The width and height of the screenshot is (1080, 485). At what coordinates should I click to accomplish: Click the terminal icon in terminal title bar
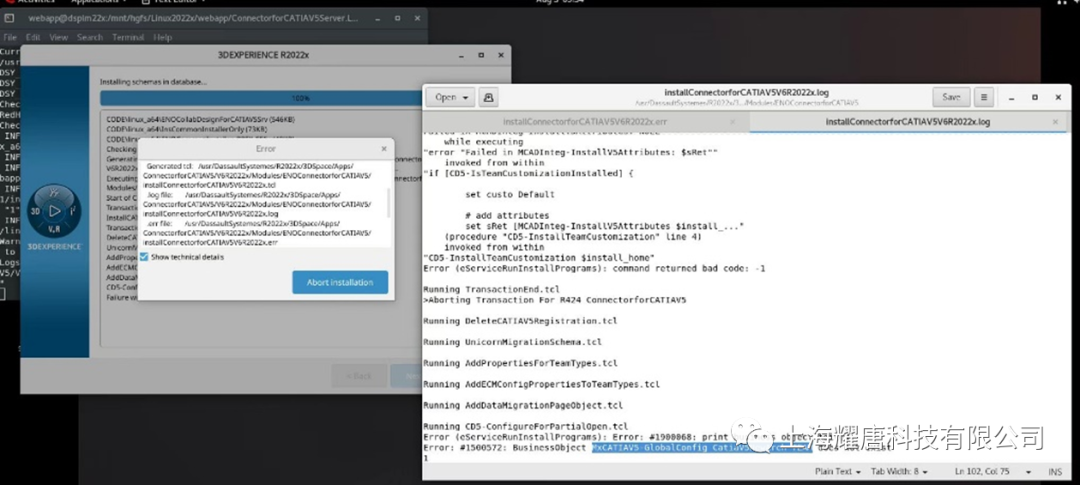(x=8, y=19)
